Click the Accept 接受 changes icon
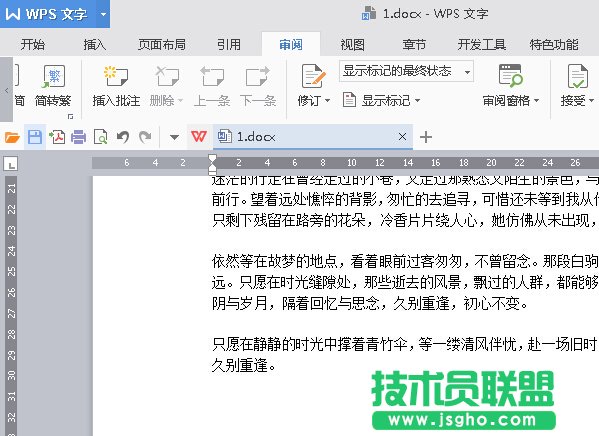This screenshot has height=436, width=599. point(577,76)
